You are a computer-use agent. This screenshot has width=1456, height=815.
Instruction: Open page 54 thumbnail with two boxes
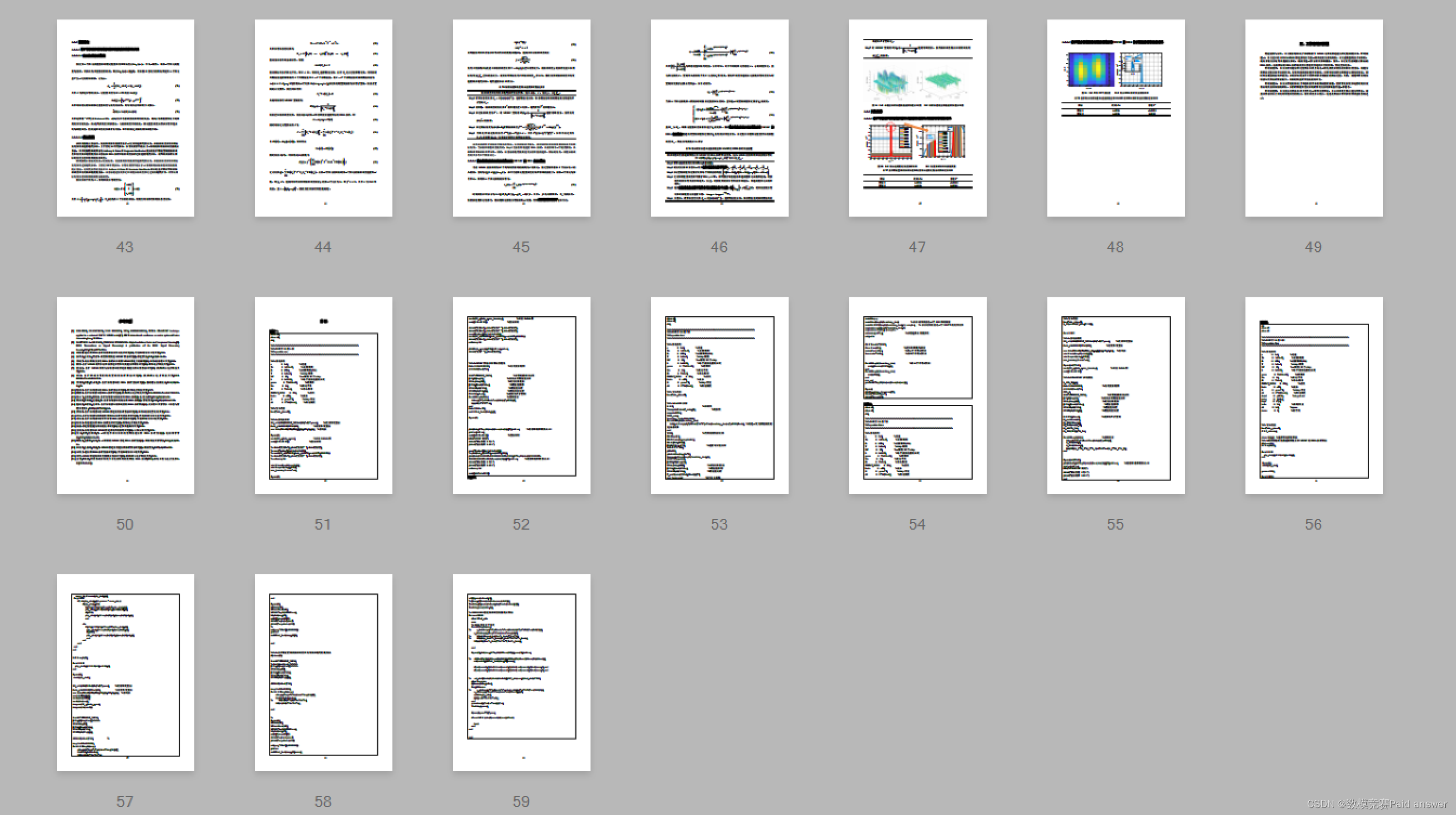pyautogui.click(x=918, y=395)
